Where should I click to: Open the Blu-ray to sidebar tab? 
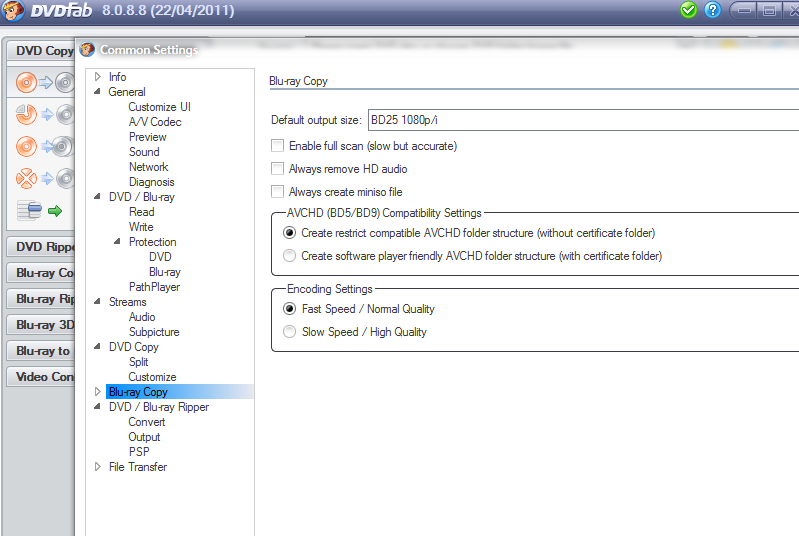pyautogui.click(x=41, y=351)
